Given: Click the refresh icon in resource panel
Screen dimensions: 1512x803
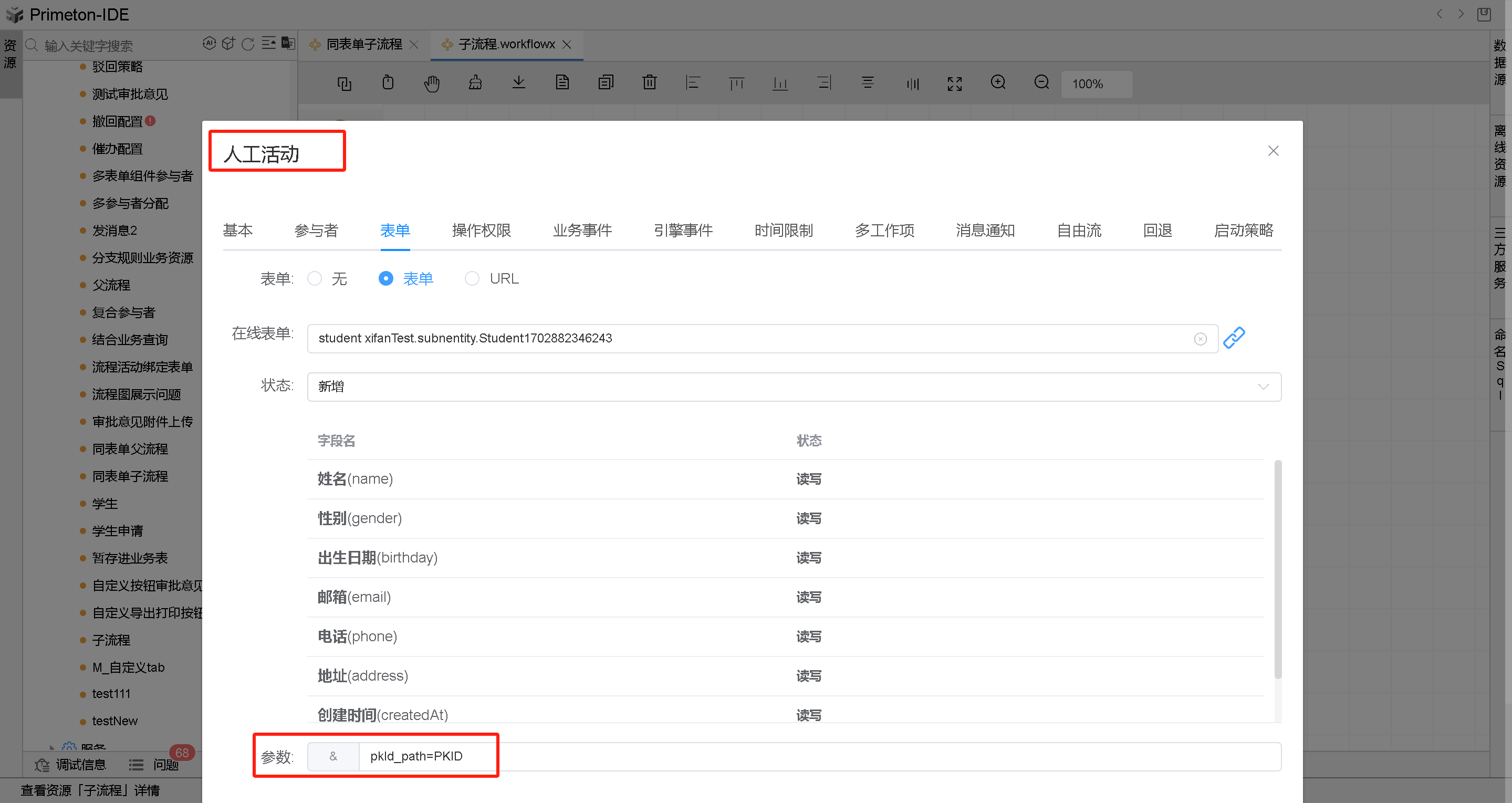Looking at the screenshot, I should (x=248, y=44).
